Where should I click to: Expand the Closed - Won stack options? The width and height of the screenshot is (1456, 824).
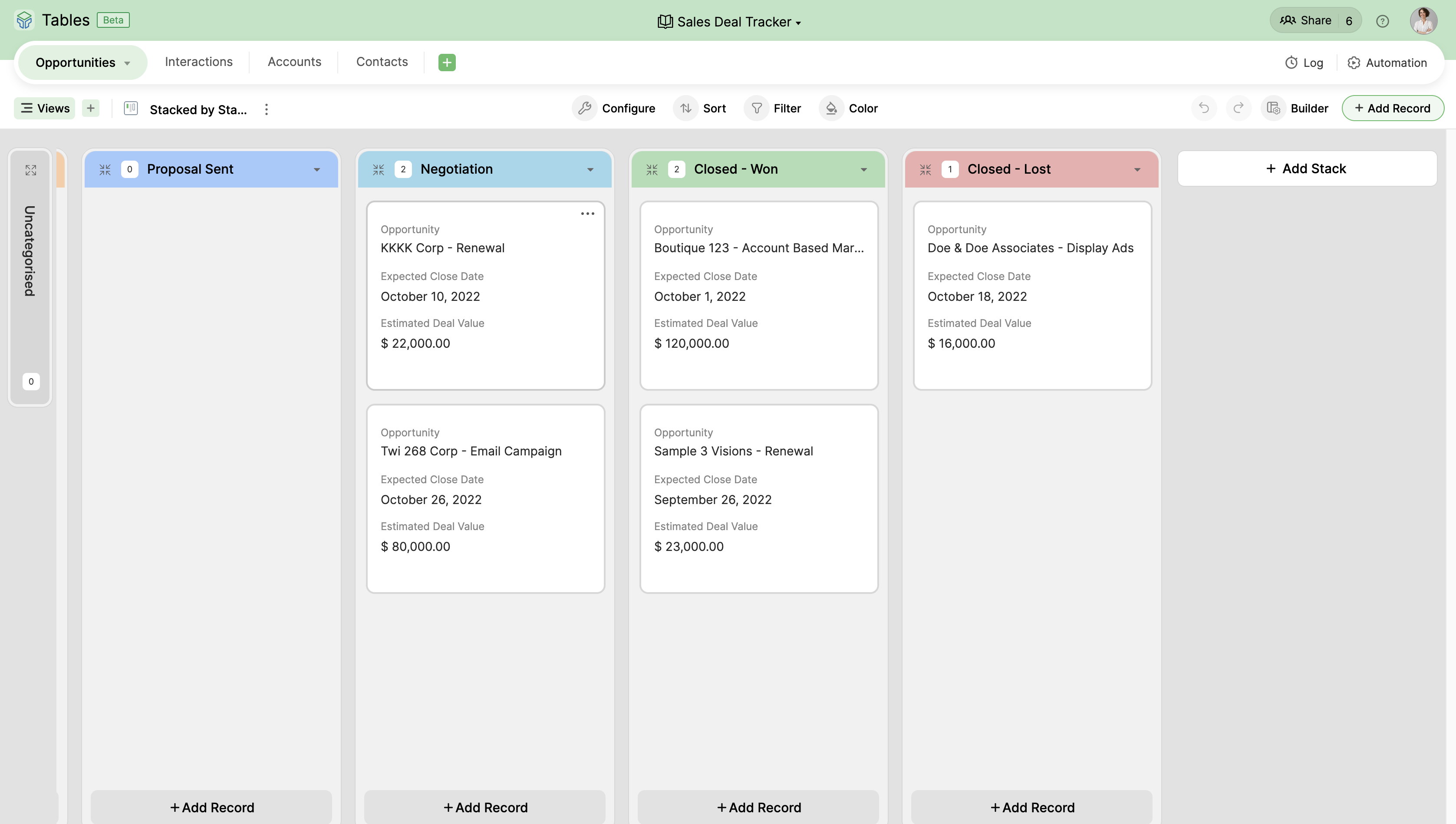coord(863,169)
